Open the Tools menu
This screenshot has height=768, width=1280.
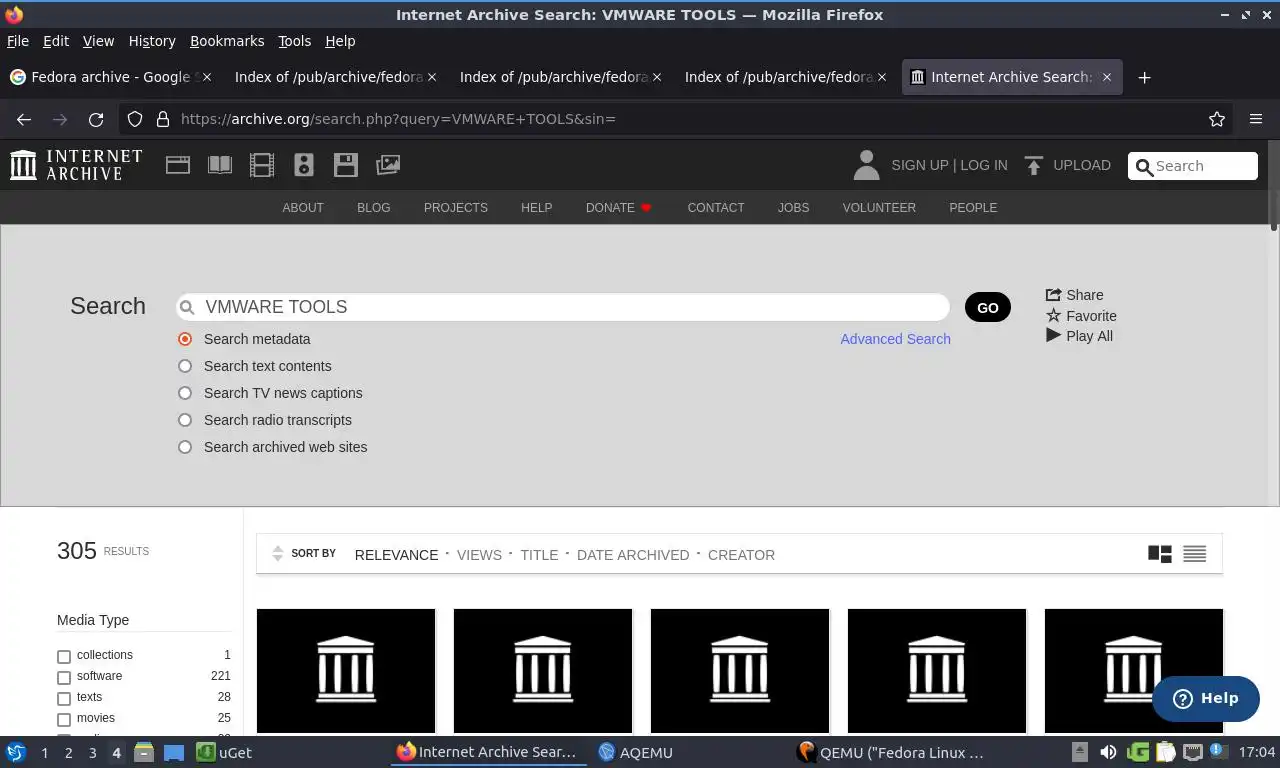[x=294, y=41]
